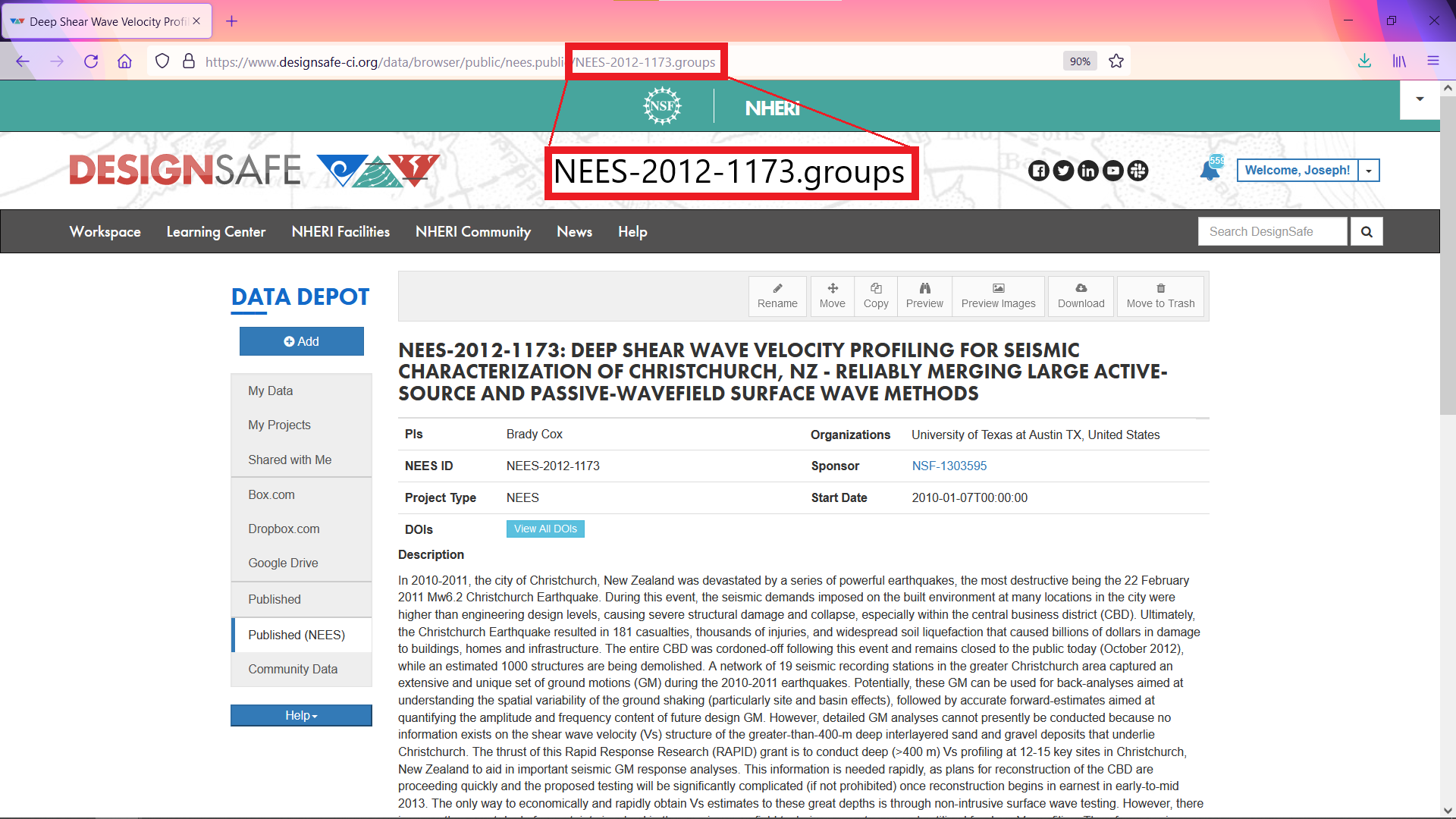Screen dimensions: 1456x819
Task: Select Shared with Me in the sidebar
Action: (301, 460)
